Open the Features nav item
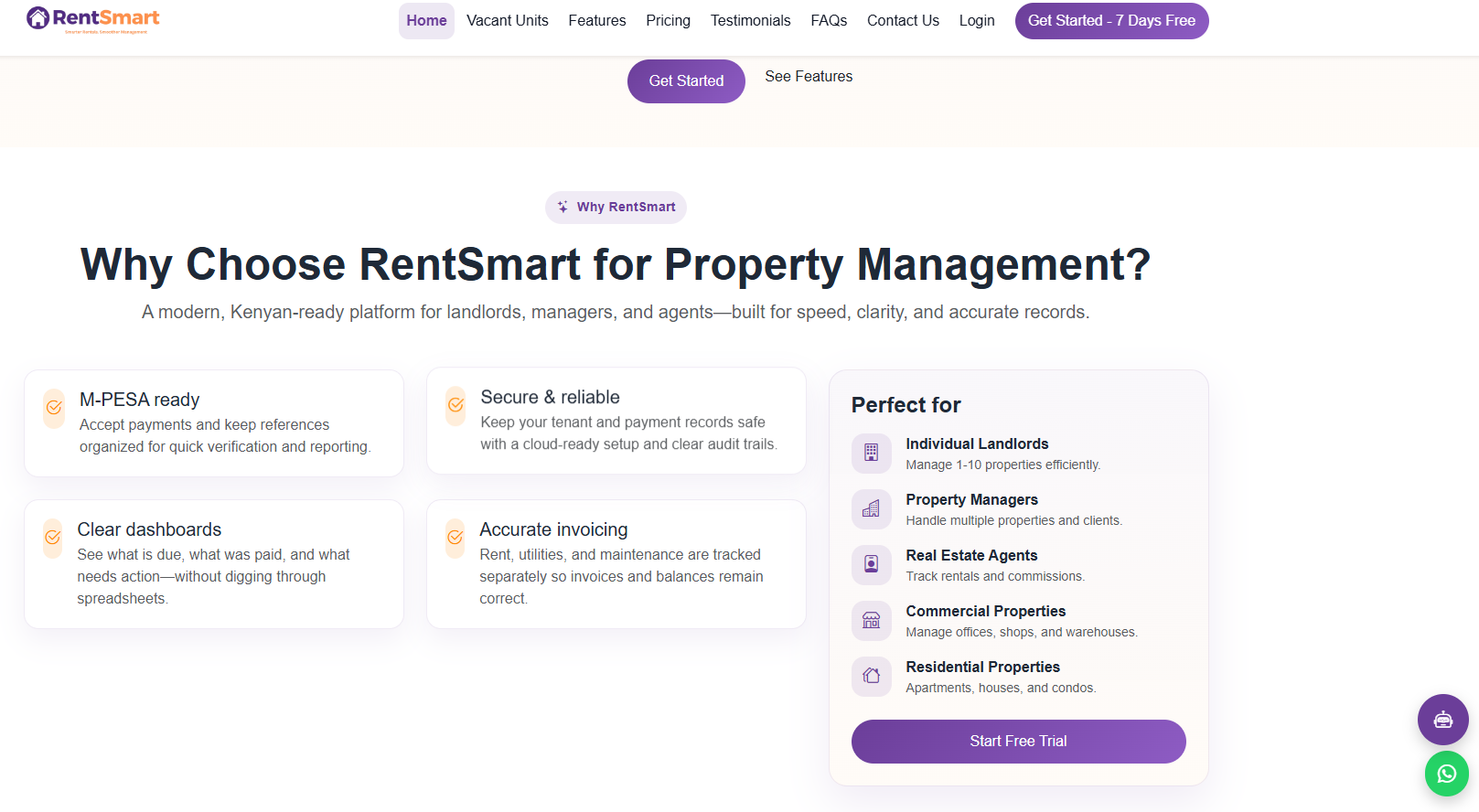The image size is (1479, 812). pos(597,20)
